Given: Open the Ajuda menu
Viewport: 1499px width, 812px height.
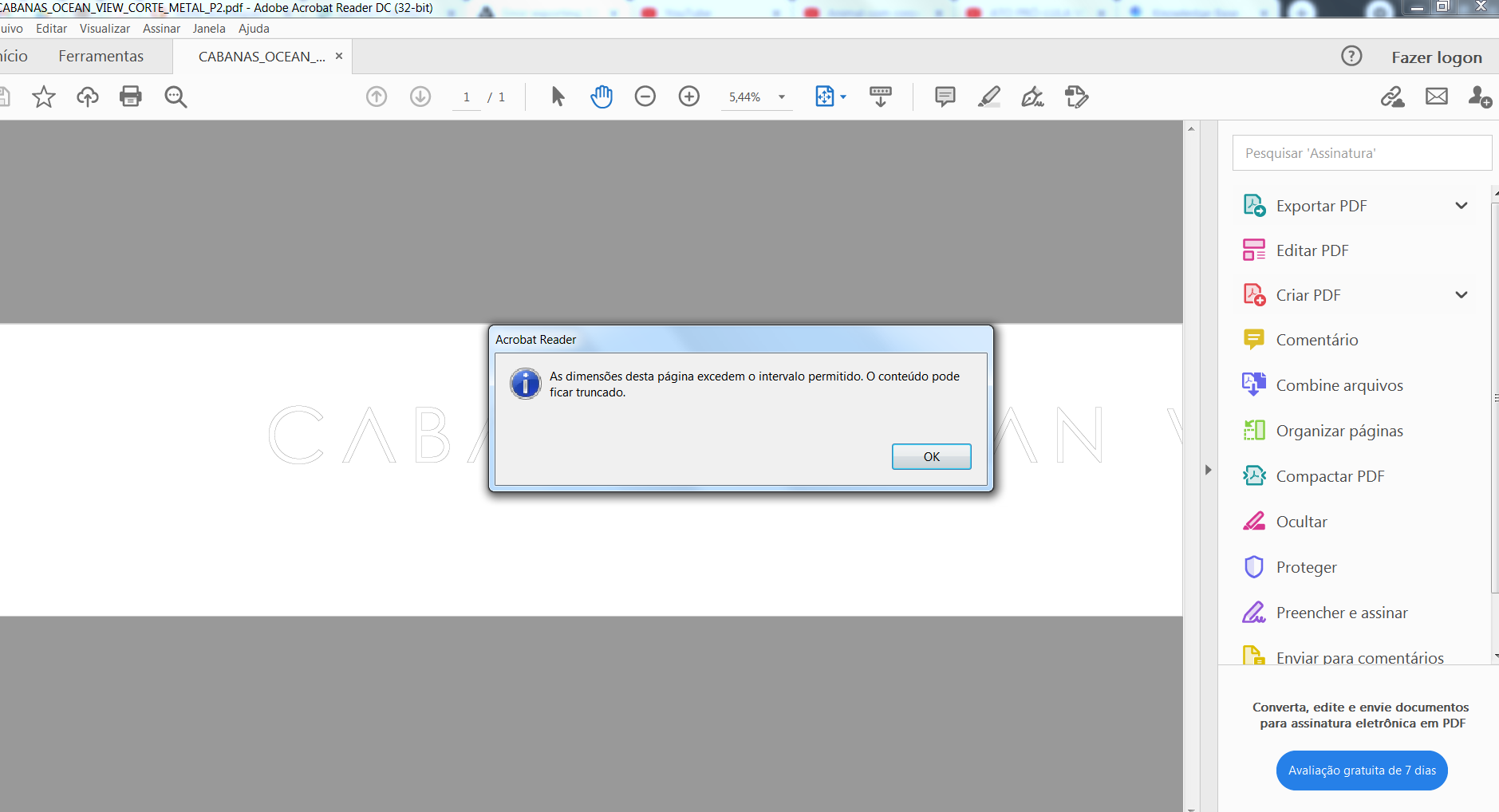Looking at the screenshot, I should tap(254, 29).
